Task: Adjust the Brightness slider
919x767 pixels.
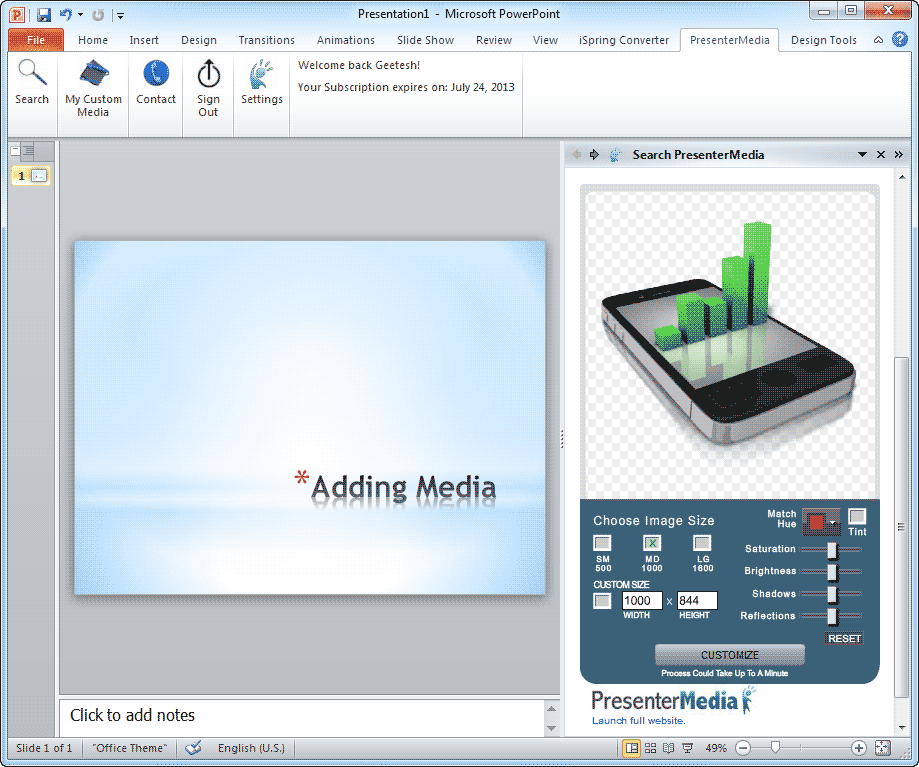Action: [832, 571]
